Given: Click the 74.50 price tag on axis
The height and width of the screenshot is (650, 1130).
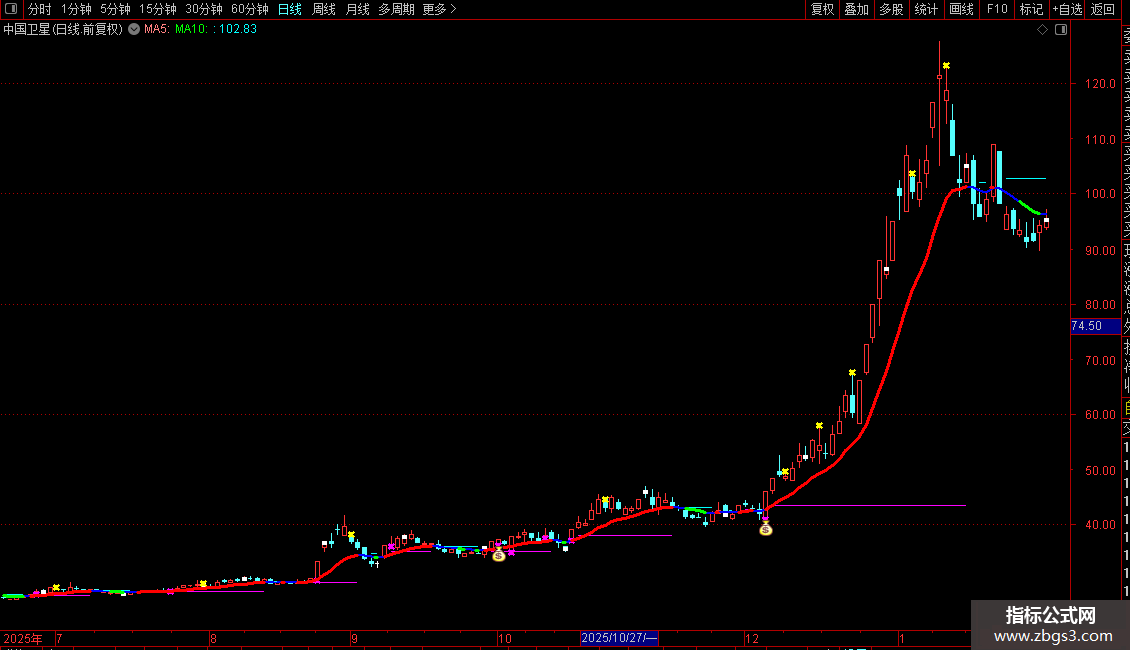Looking at the screenshot, I should click(1095, 326).
